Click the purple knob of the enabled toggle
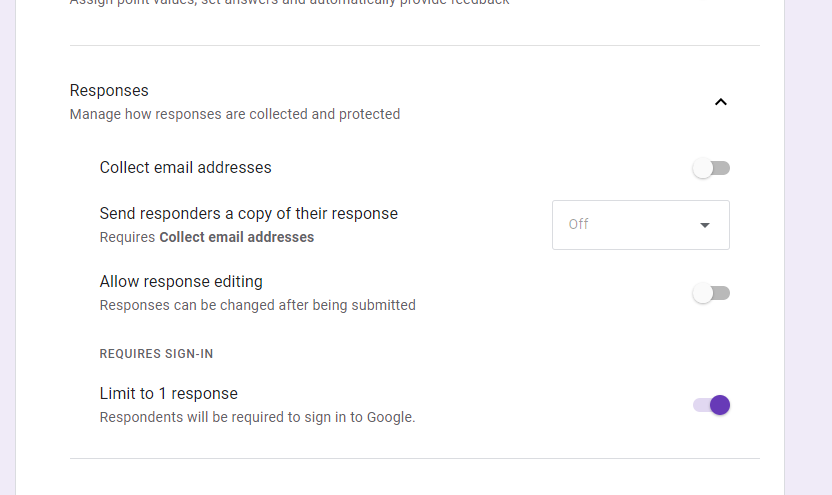 pos(720,405)
